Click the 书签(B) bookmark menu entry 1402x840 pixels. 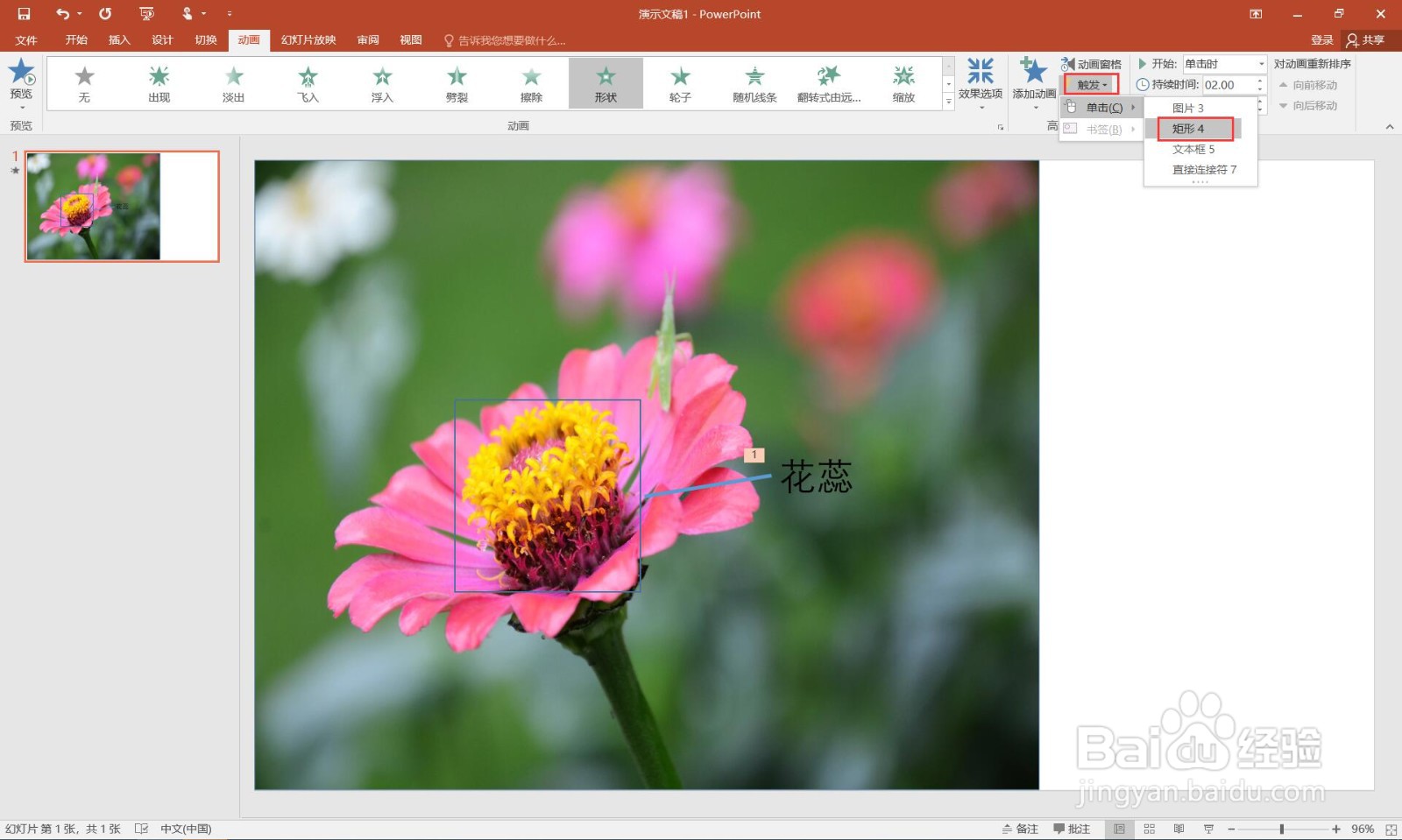pyautogui.click(x=1101, y=130)
